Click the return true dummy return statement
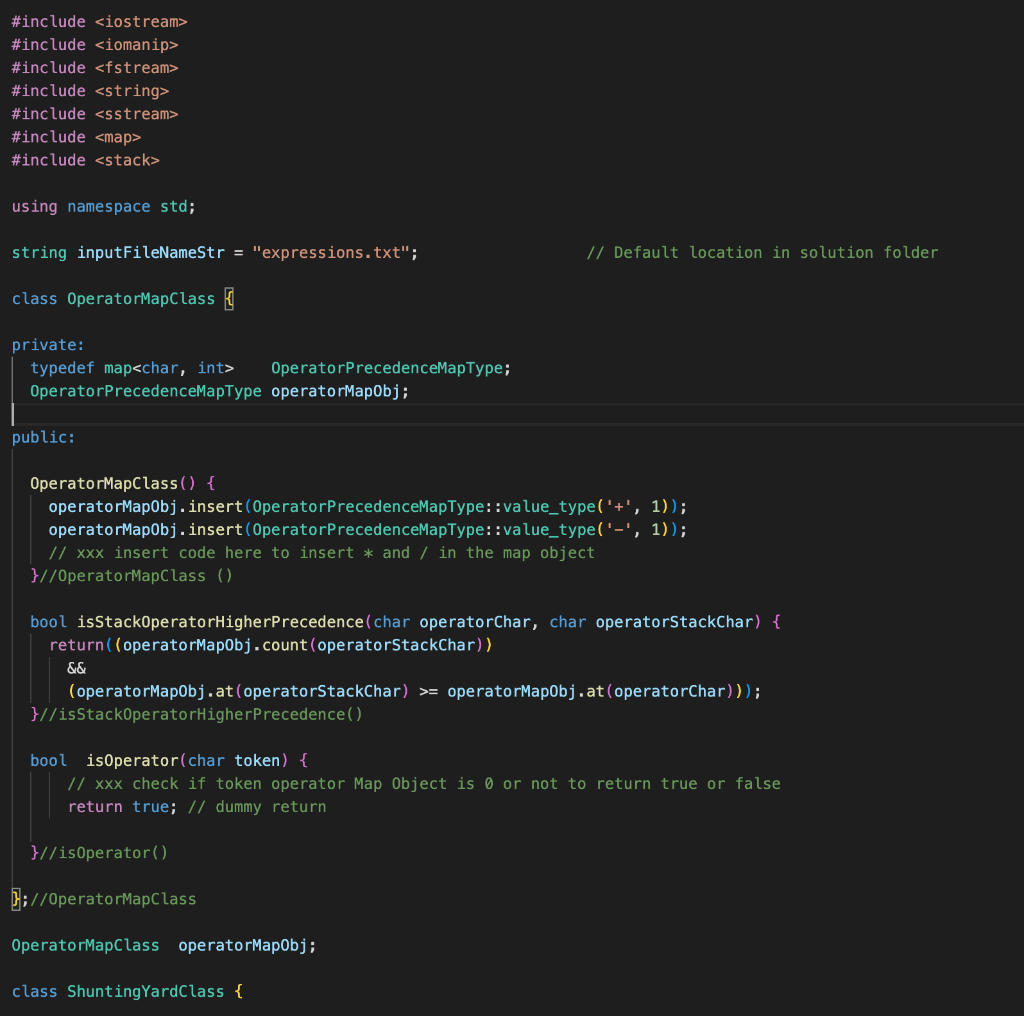Image resolution: width=1024 pixels, height=1016 pixels. pyautogui.click(x=110, y=806)
